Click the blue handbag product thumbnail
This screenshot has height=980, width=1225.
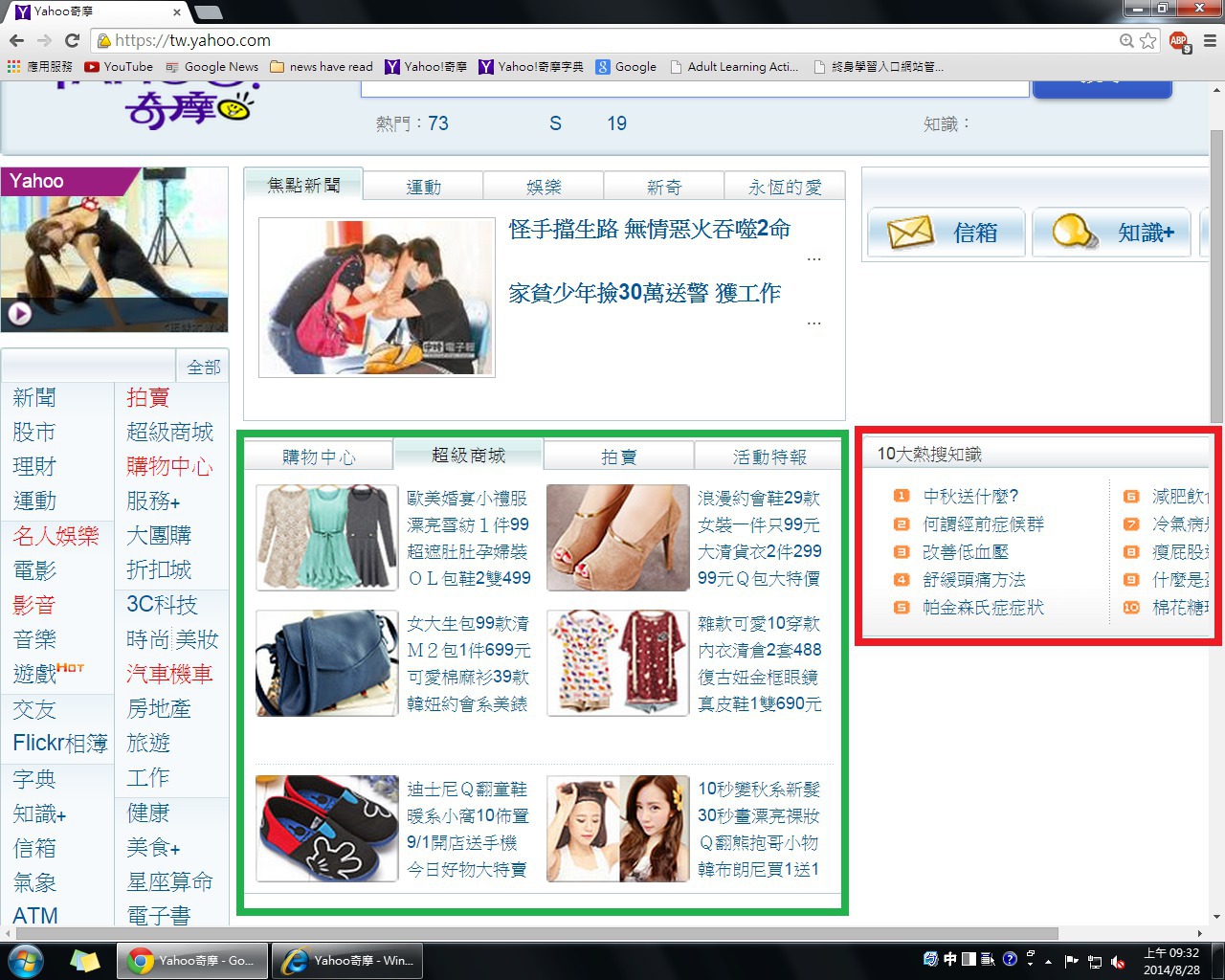(x=327, y=663)
